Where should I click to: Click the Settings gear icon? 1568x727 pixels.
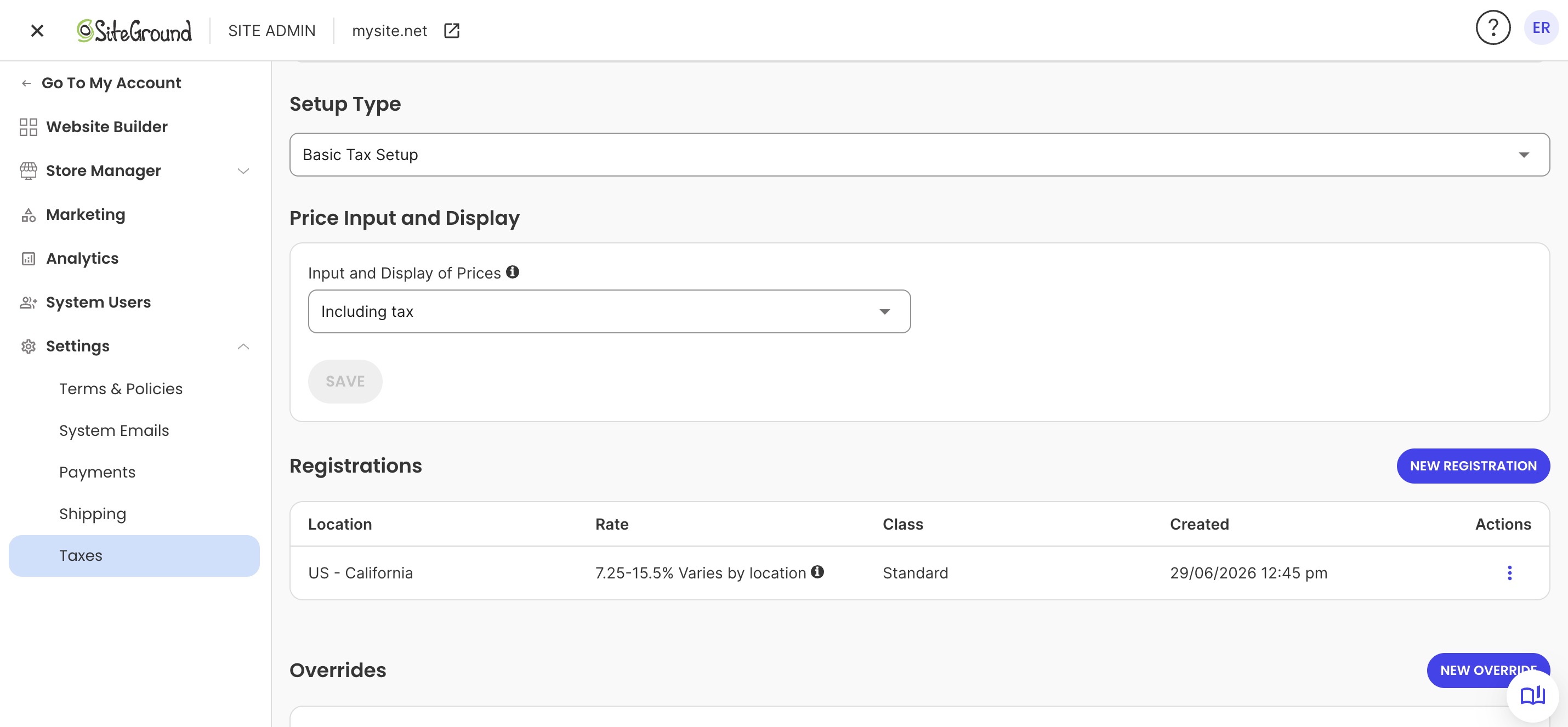coord(28,347)
